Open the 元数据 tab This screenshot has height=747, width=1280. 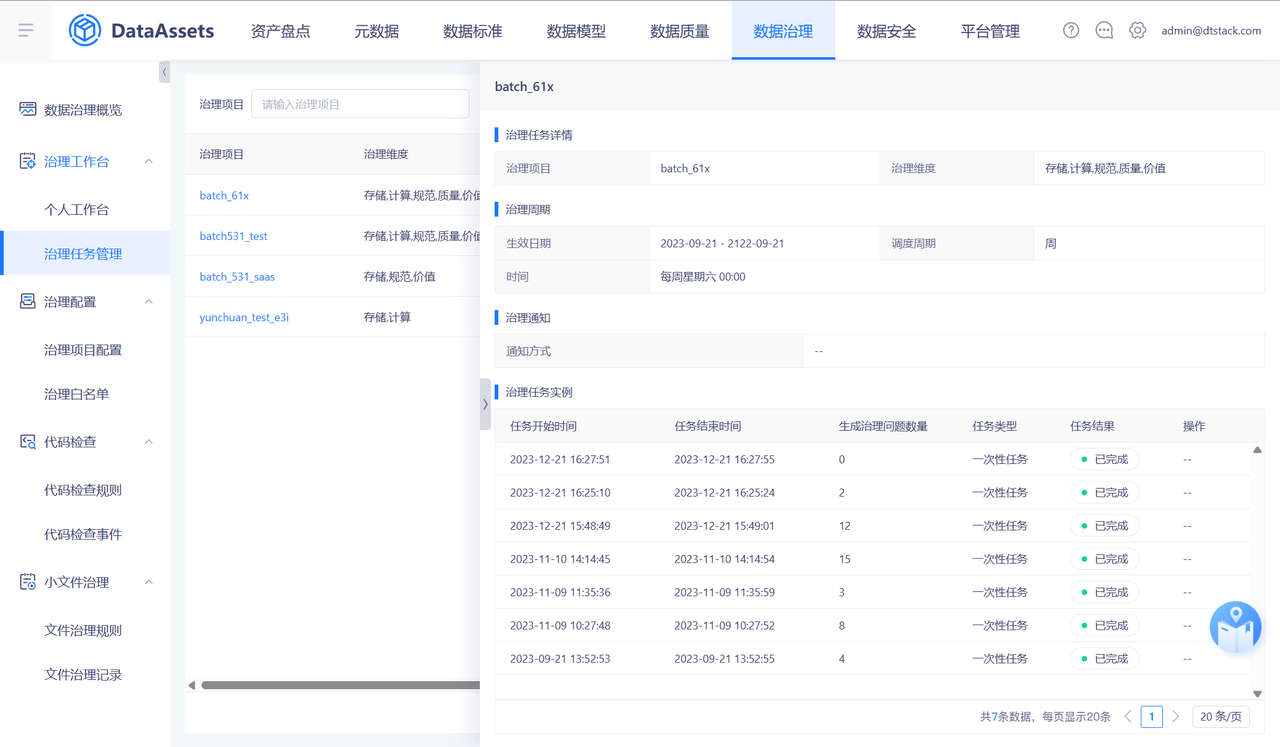pyautogui.click(x=377, y=31)
